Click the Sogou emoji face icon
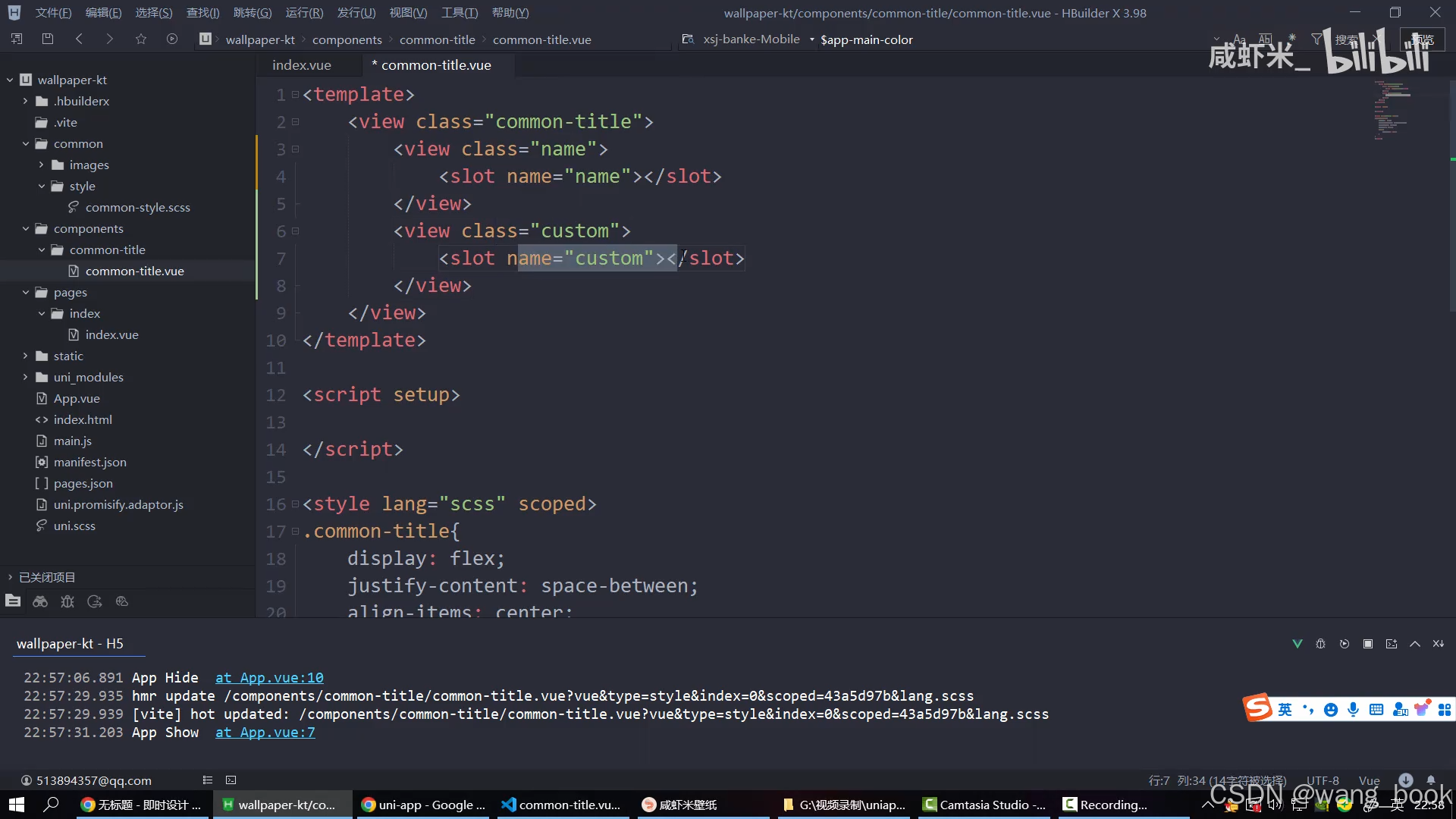The width and height of the screenshot is (1456, 819). click(1331, 710)
